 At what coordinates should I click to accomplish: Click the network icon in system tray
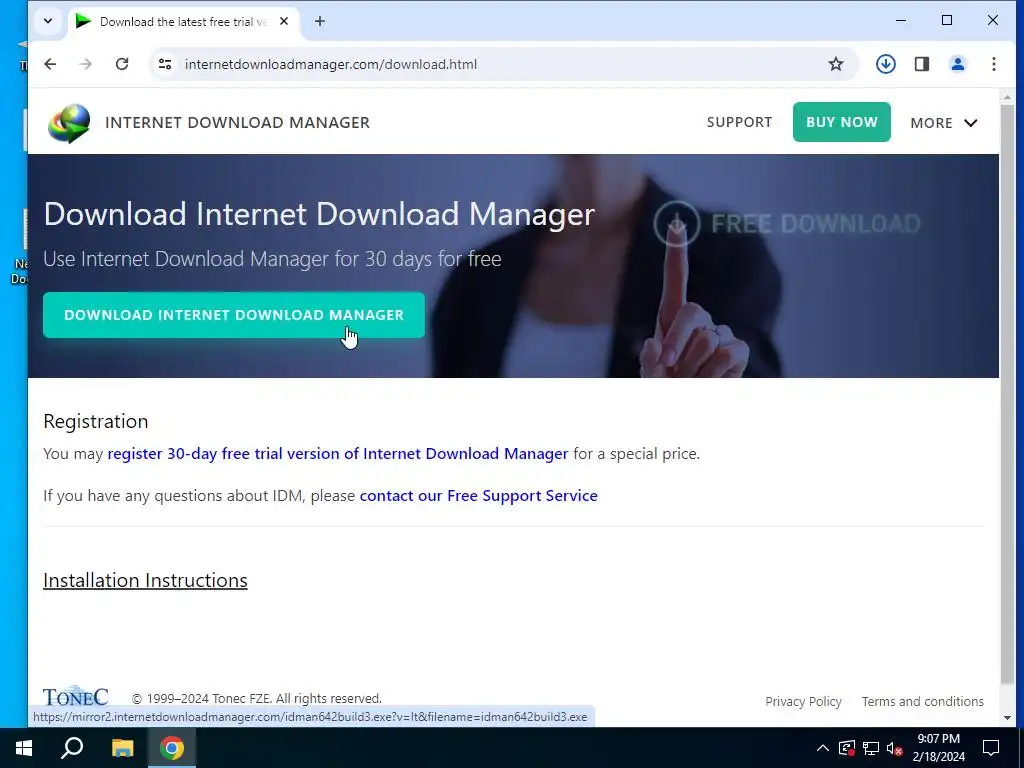[x=871, y=748]
